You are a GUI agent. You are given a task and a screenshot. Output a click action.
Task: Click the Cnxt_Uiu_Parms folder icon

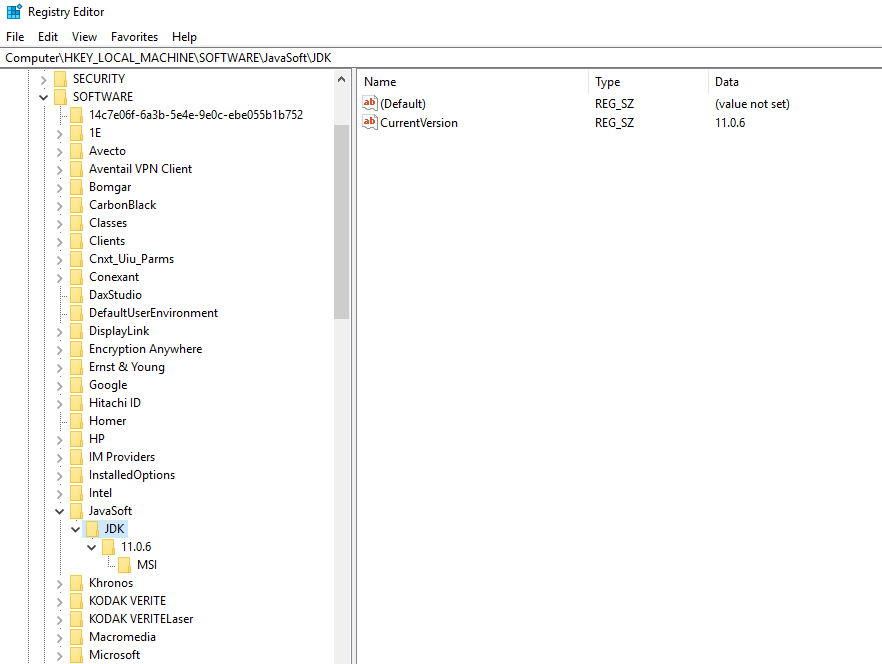tap(76, 259)
